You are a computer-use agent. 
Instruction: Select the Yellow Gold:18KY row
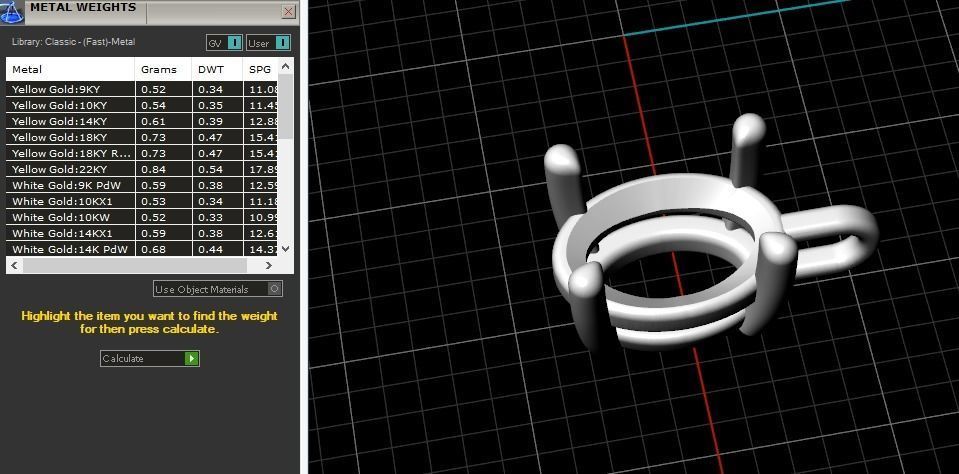click(x=142, y=137)
